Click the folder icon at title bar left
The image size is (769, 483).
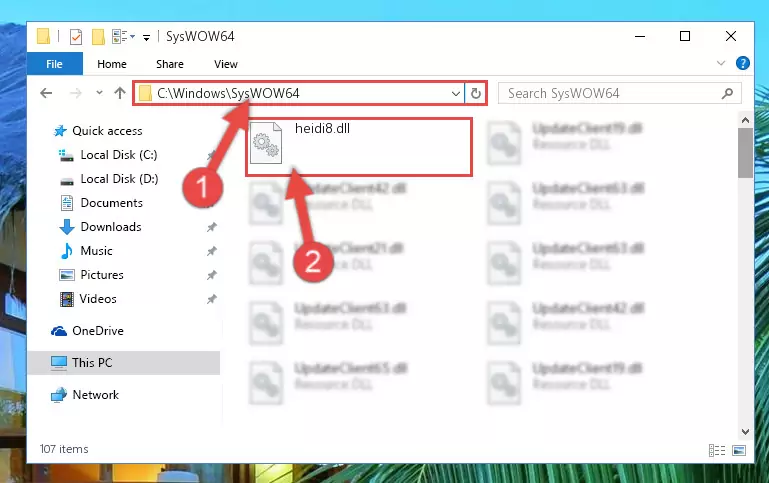coord(43,37)
